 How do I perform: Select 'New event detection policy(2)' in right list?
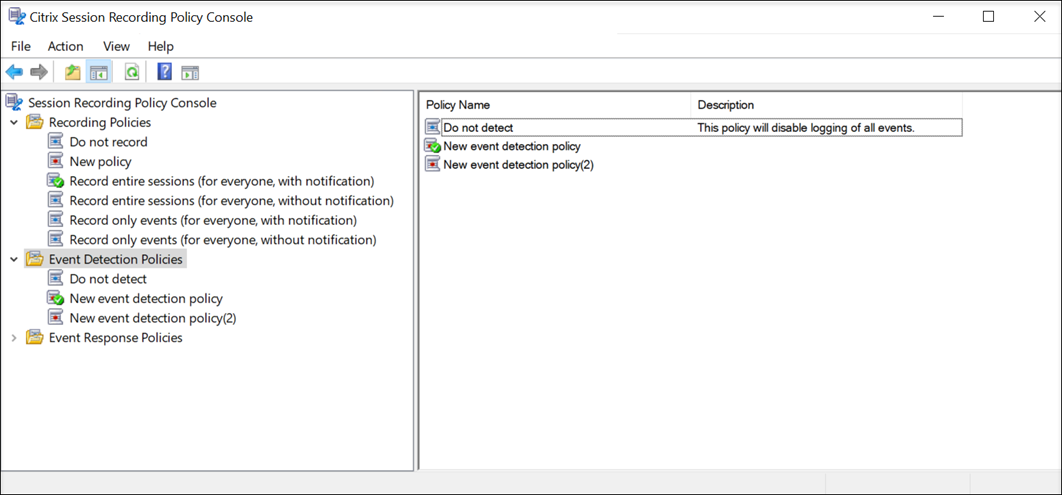pos(518,165)
